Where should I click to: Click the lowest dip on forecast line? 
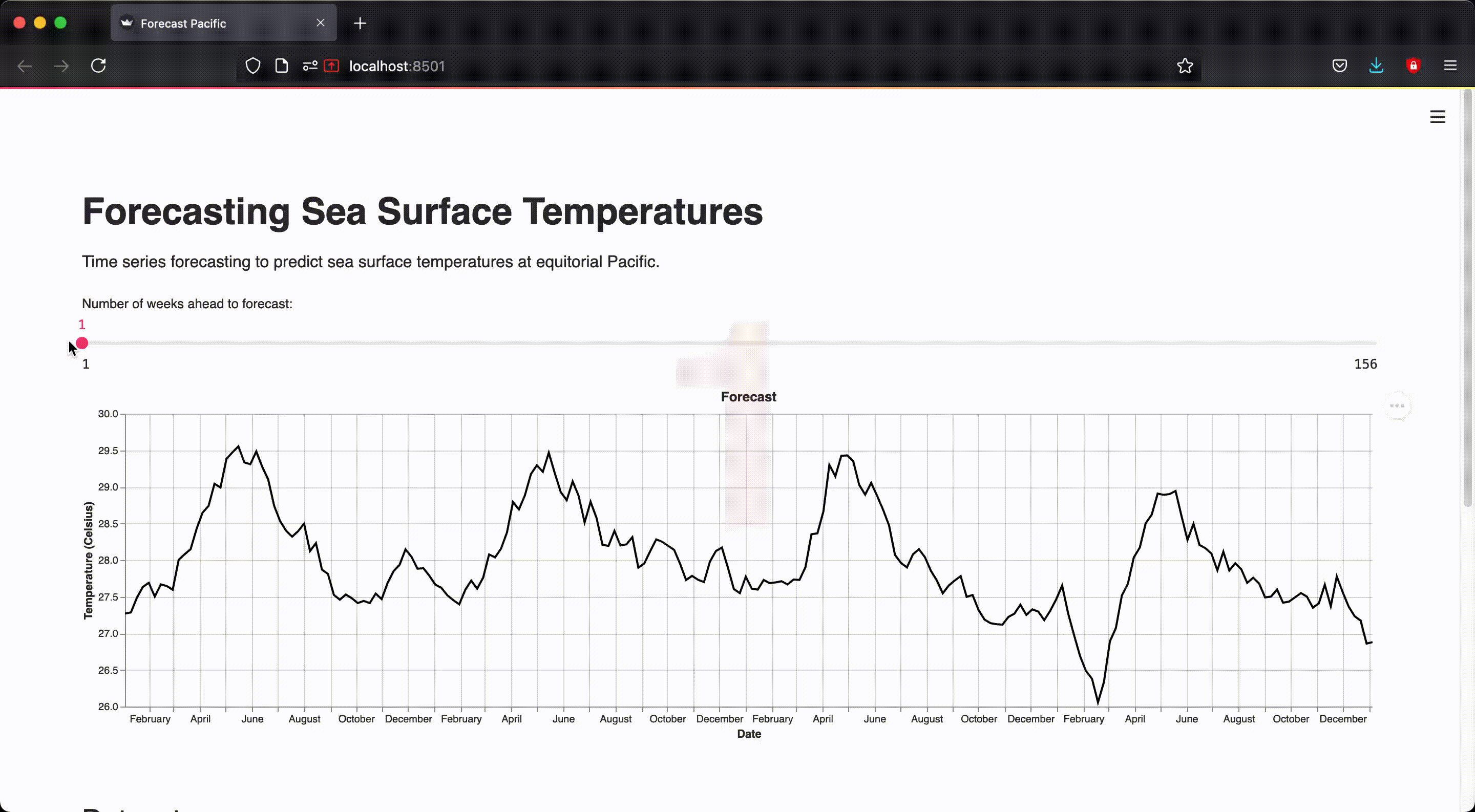(1098, 701)
